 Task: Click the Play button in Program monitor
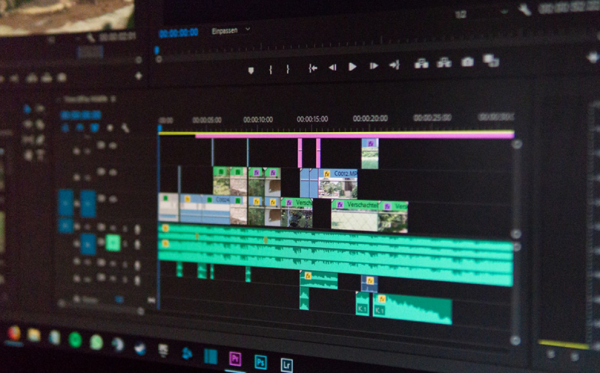coord(352,67)
